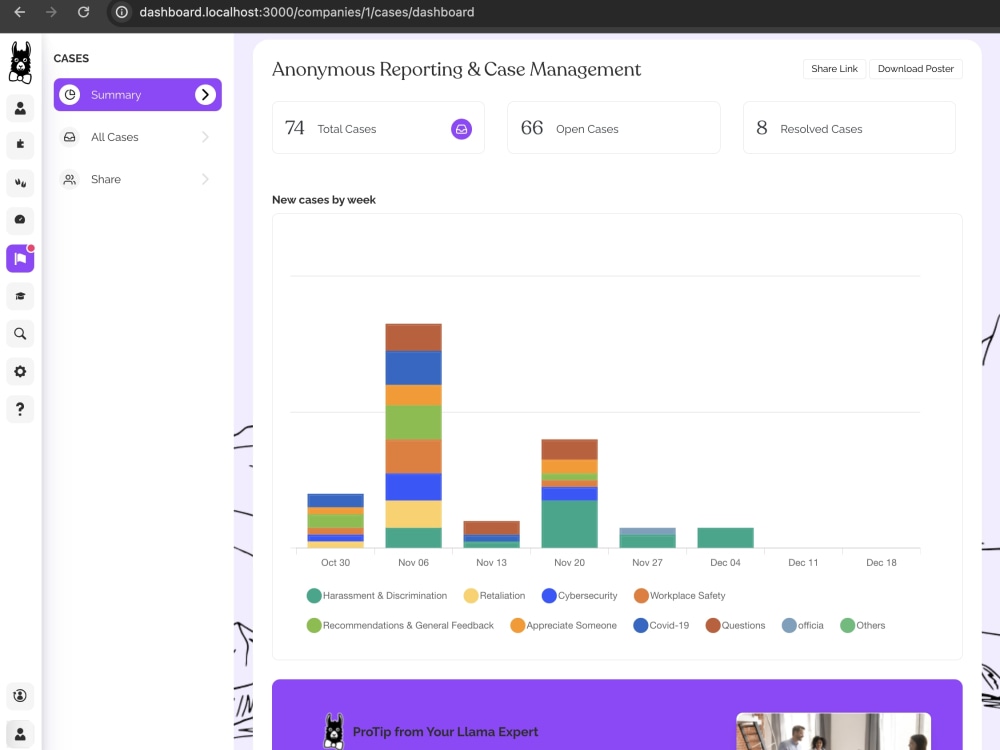Click the llama icon in the ProTip banner
This screenshot has width=1000, height=750.
pyautogui.click(x=334, y=731)
